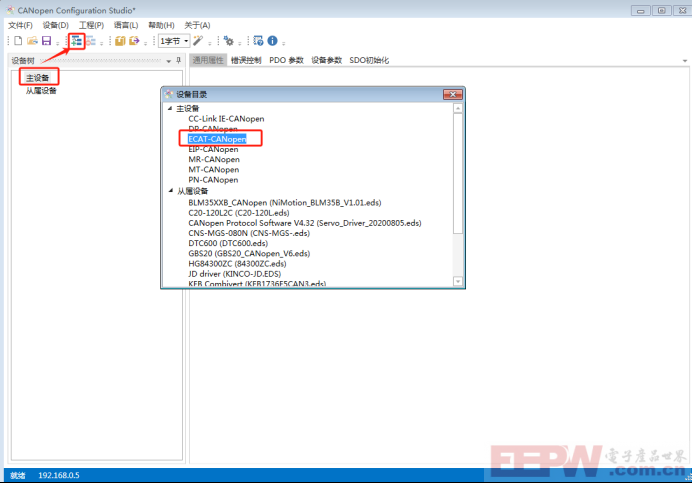Screen dimensions: 692x483
Task: Close the 设备目录 dialog
Action: 453,94
